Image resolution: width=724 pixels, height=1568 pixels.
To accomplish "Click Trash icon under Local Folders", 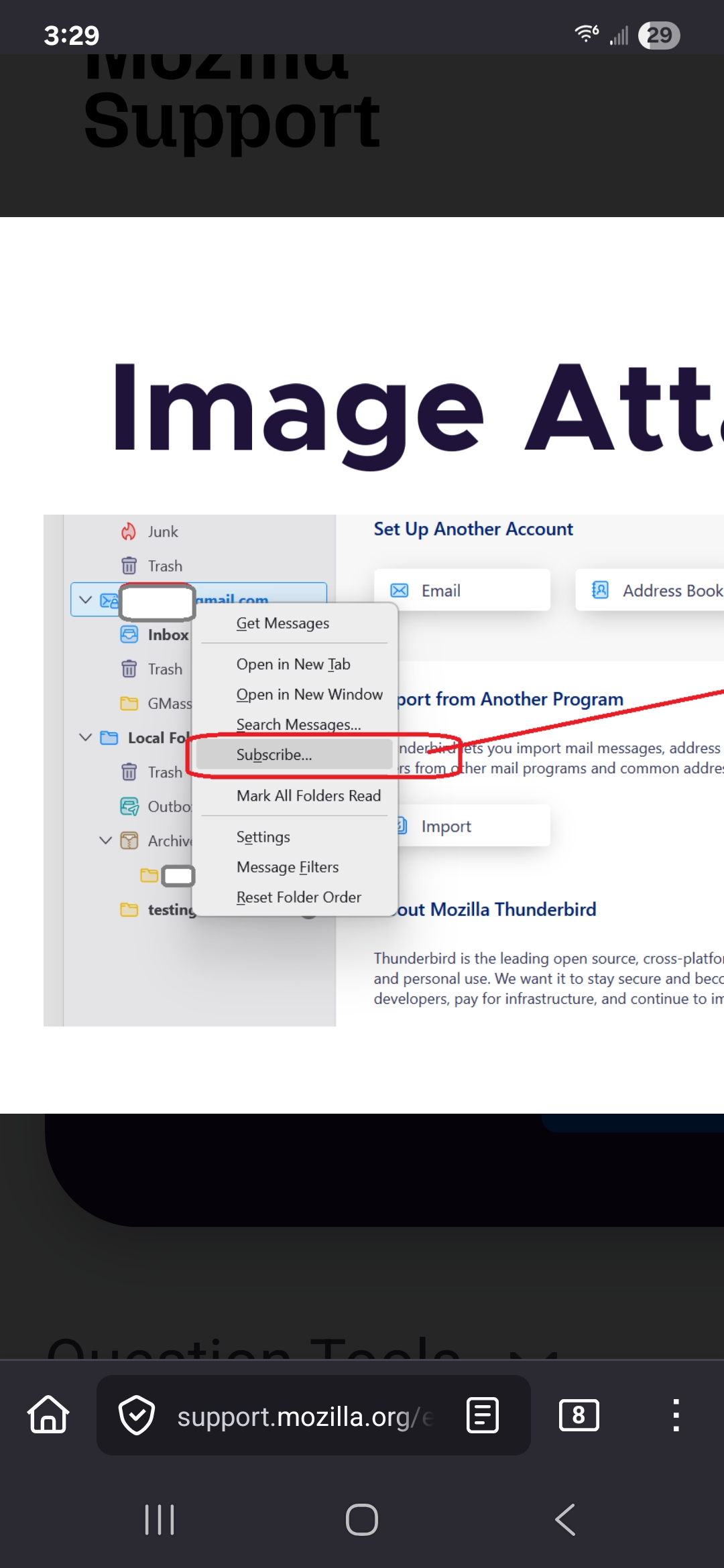I will pos(129,772).
